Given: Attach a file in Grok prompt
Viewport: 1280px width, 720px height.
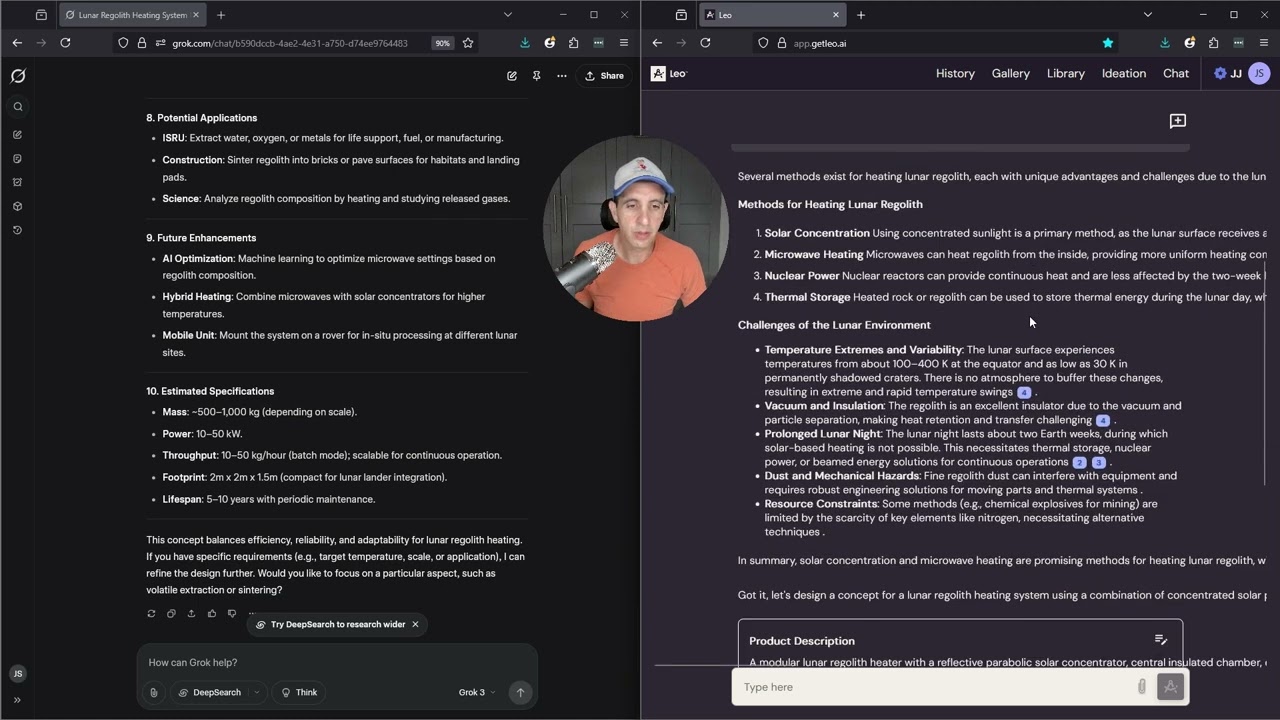Looking at the screenshot, I should (154, 692).
